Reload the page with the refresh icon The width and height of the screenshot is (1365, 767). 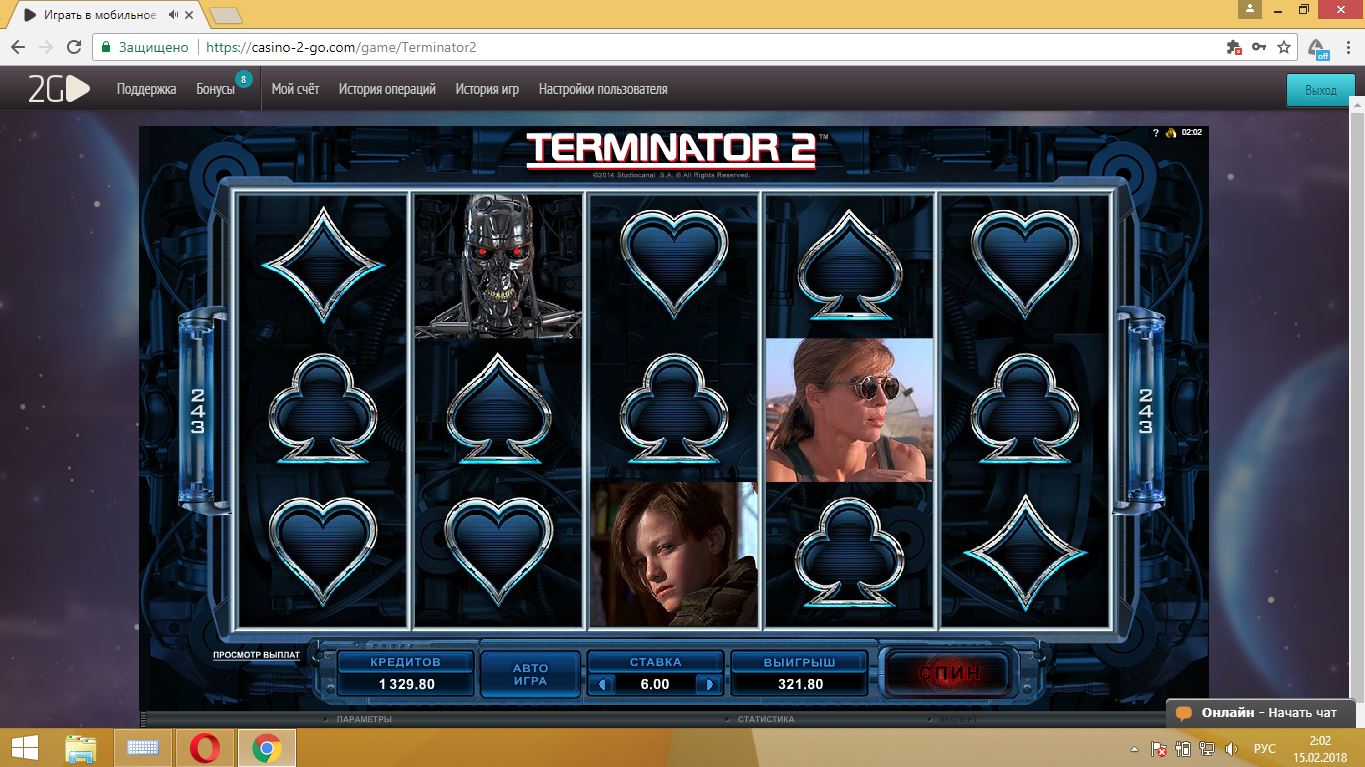tap(74, 47)
